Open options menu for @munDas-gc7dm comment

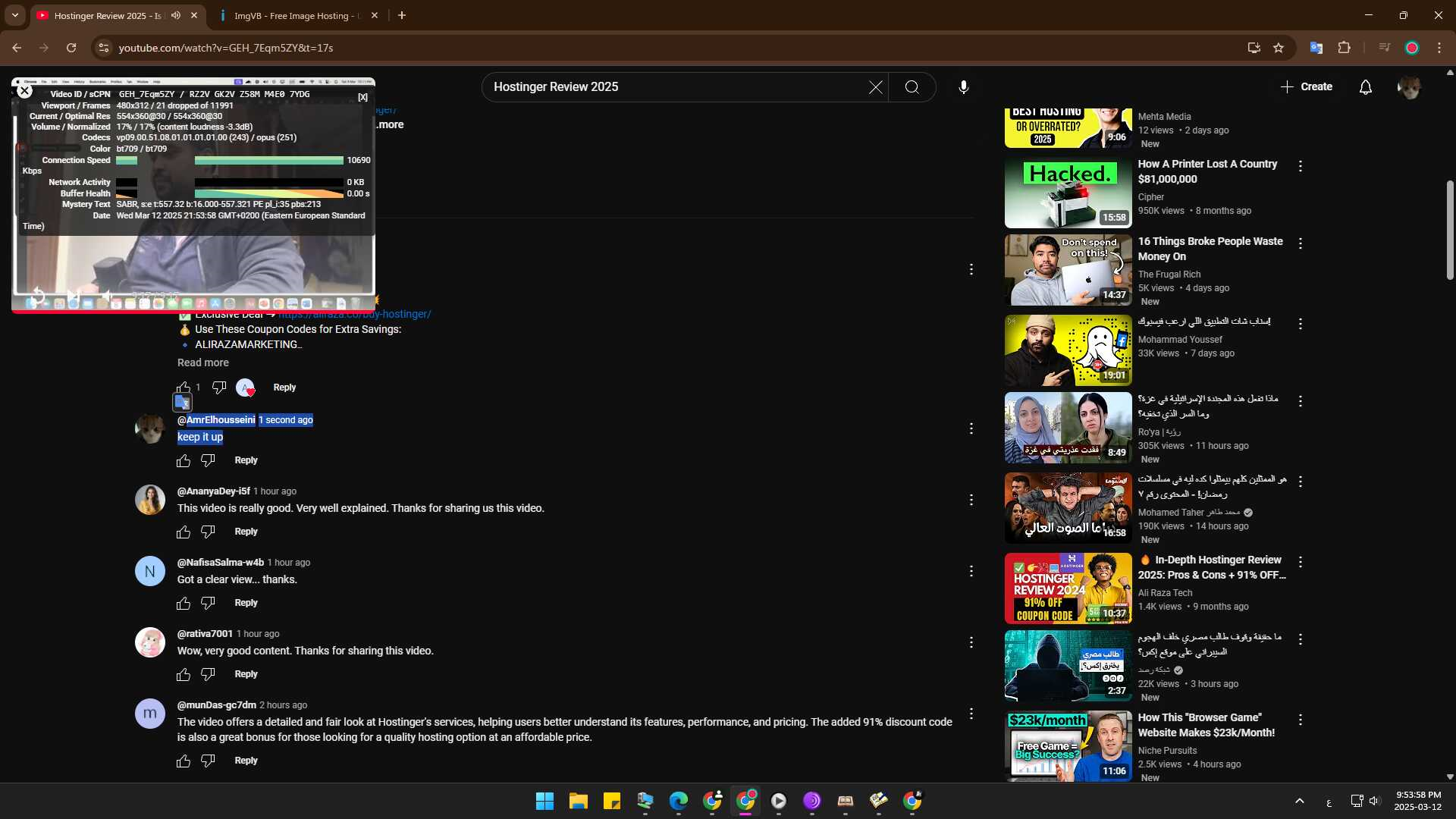point(971,714)
